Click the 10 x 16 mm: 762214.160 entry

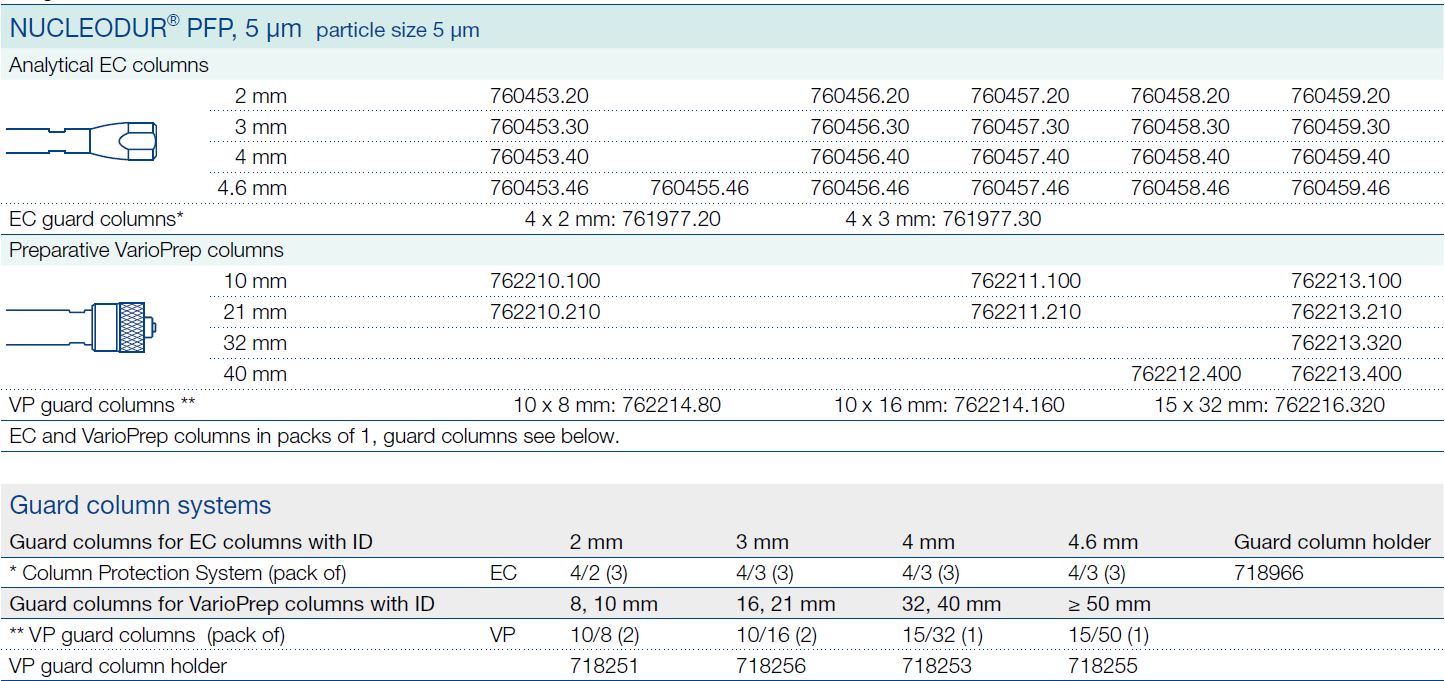pos(949,405)
